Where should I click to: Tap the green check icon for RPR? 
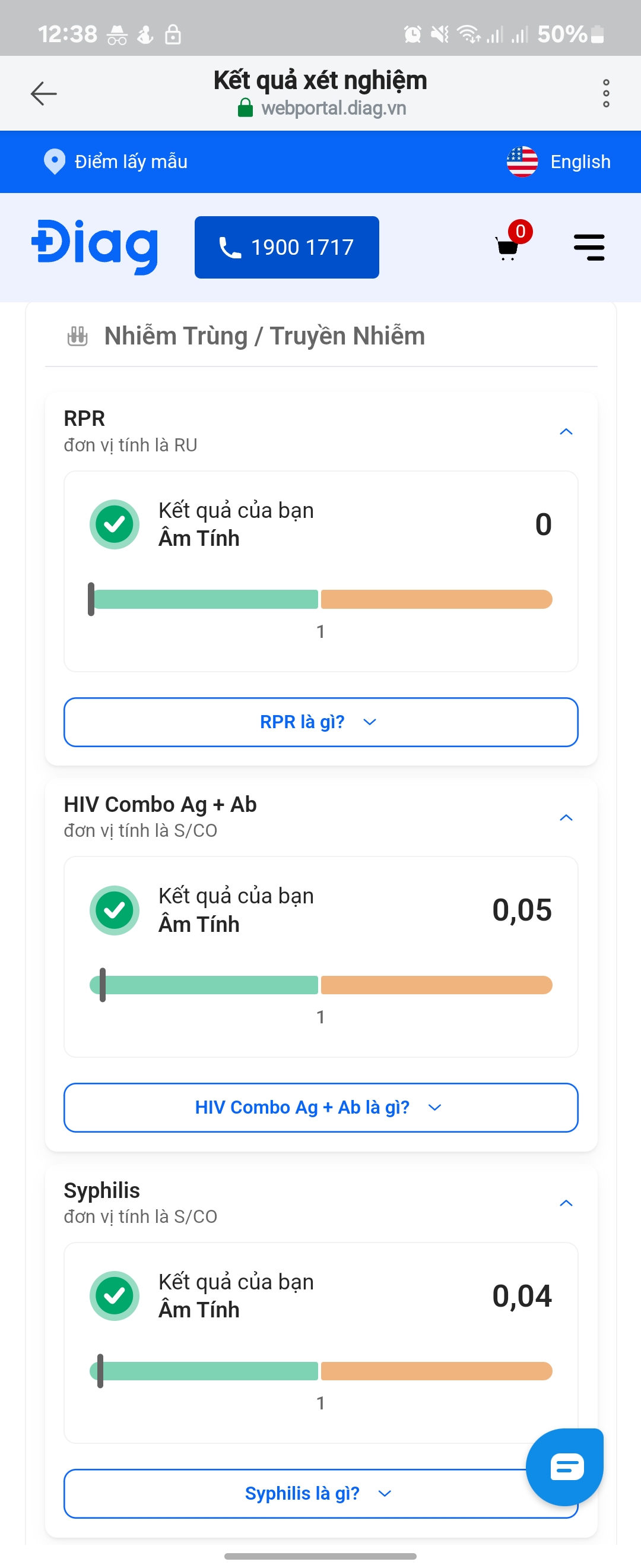coord(115,523)
